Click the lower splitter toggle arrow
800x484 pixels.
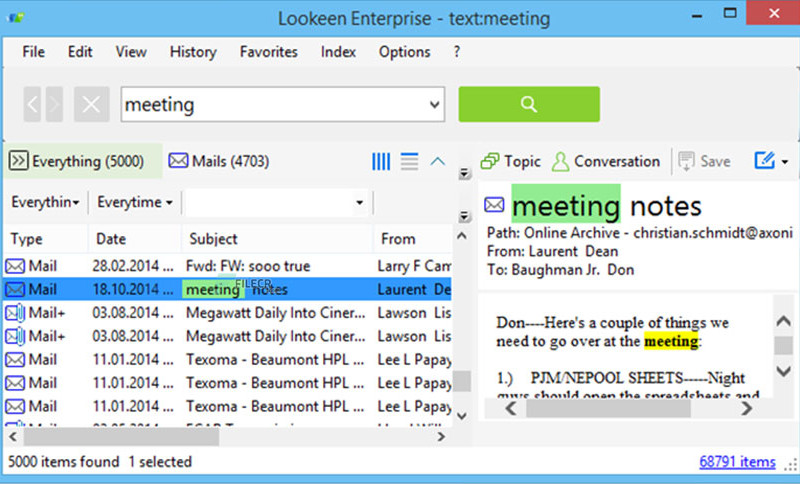click(x=464, y=216)
